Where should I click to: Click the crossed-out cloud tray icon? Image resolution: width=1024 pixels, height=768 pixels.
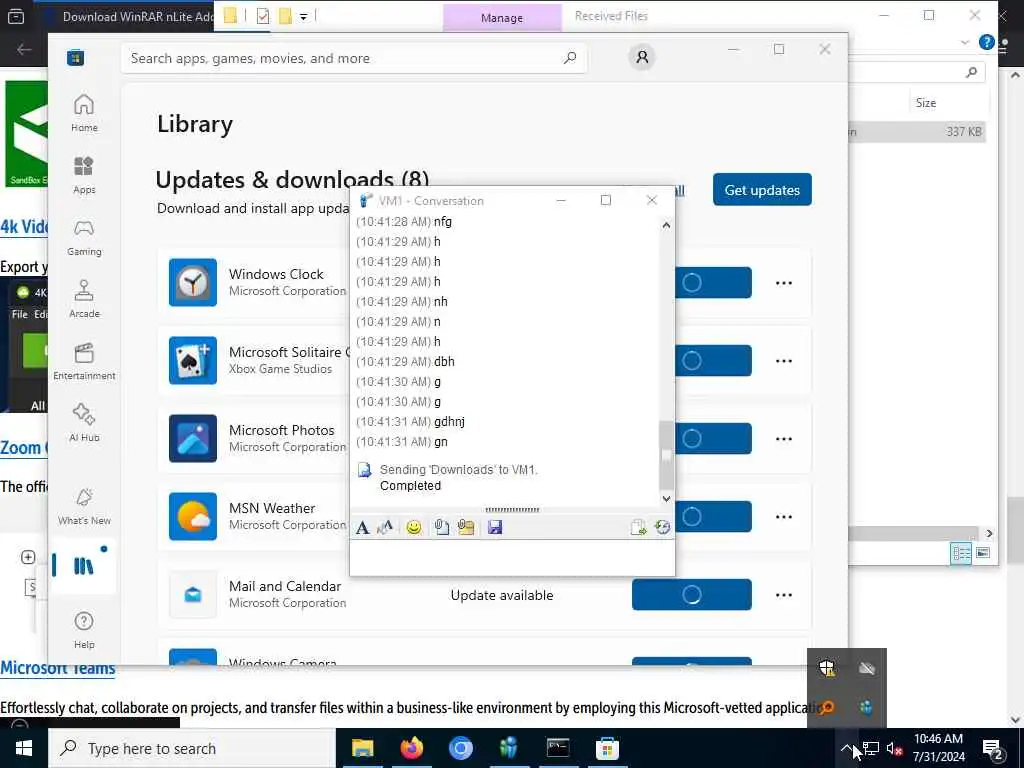point(867,667)
